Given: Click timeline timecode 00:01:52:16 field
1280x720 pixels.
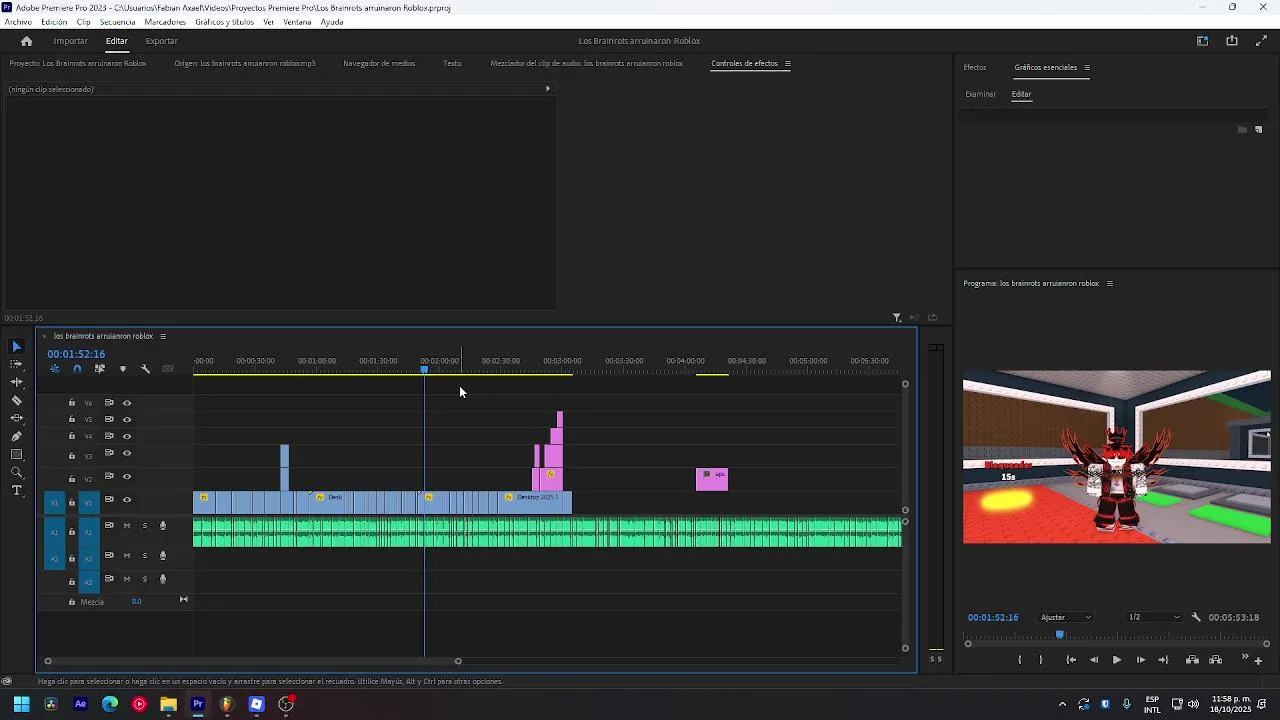Looking at the screenshot, I should coord(76,354).
